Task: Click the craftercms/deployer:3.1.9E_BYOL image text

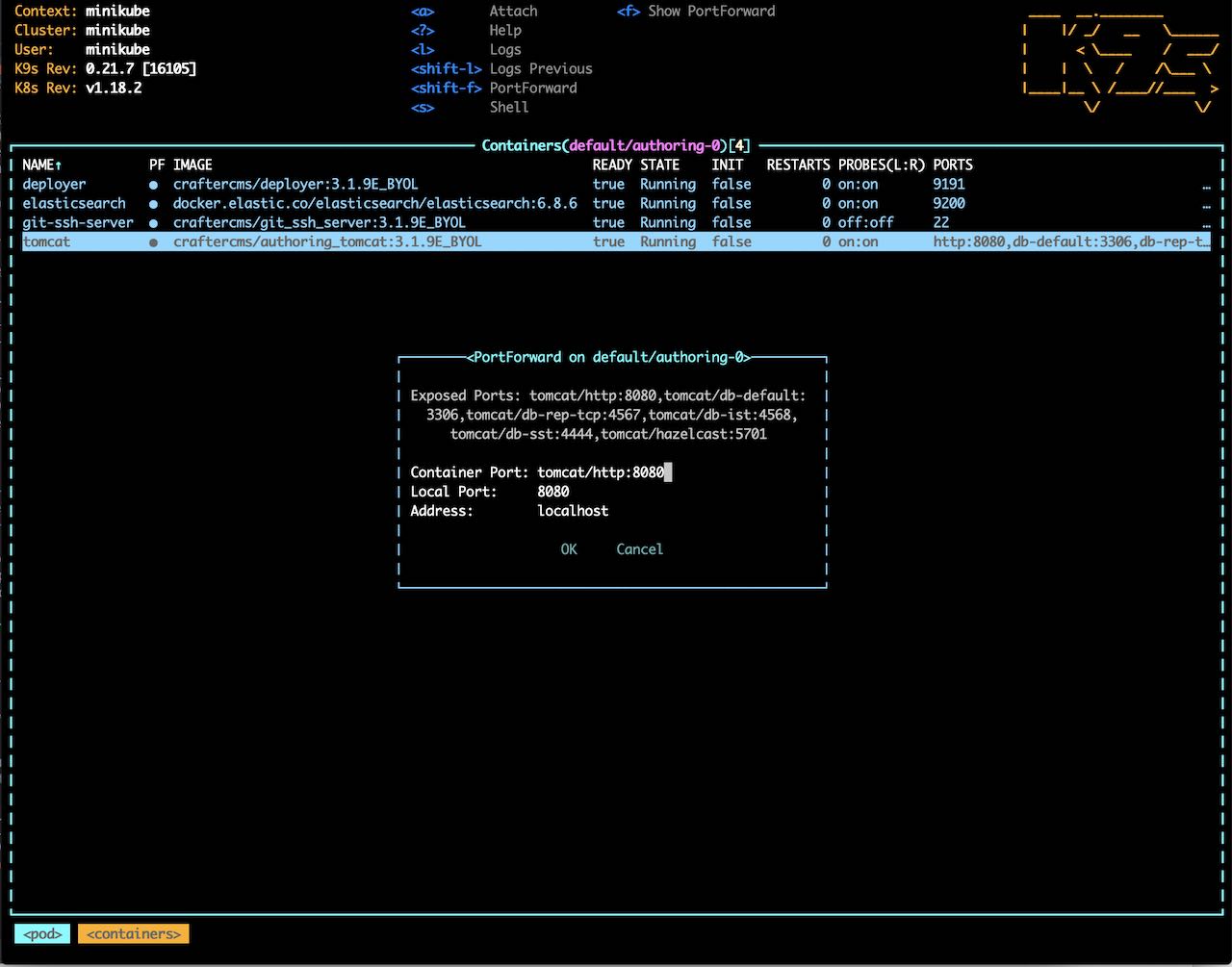Action: 295,184
